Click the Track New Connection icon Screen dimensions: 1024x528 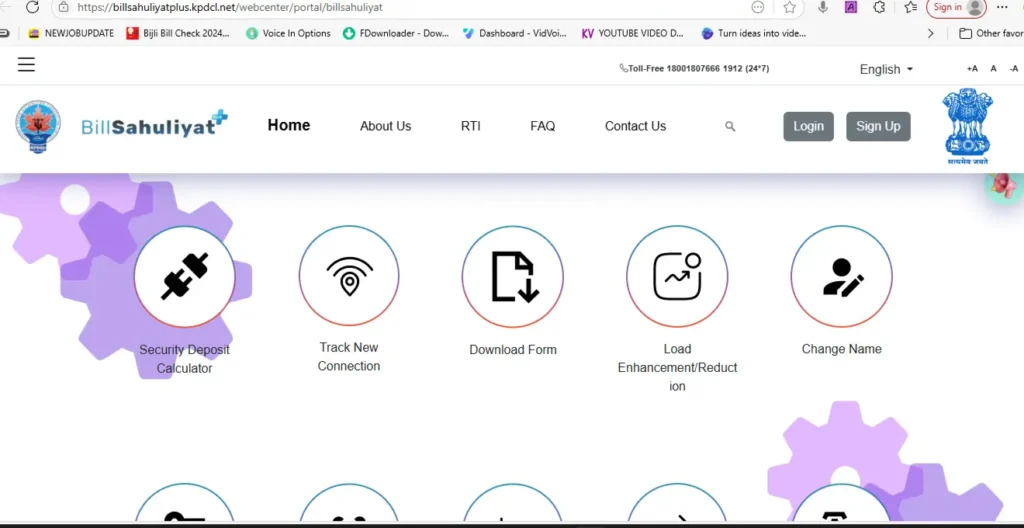(349, 276)
